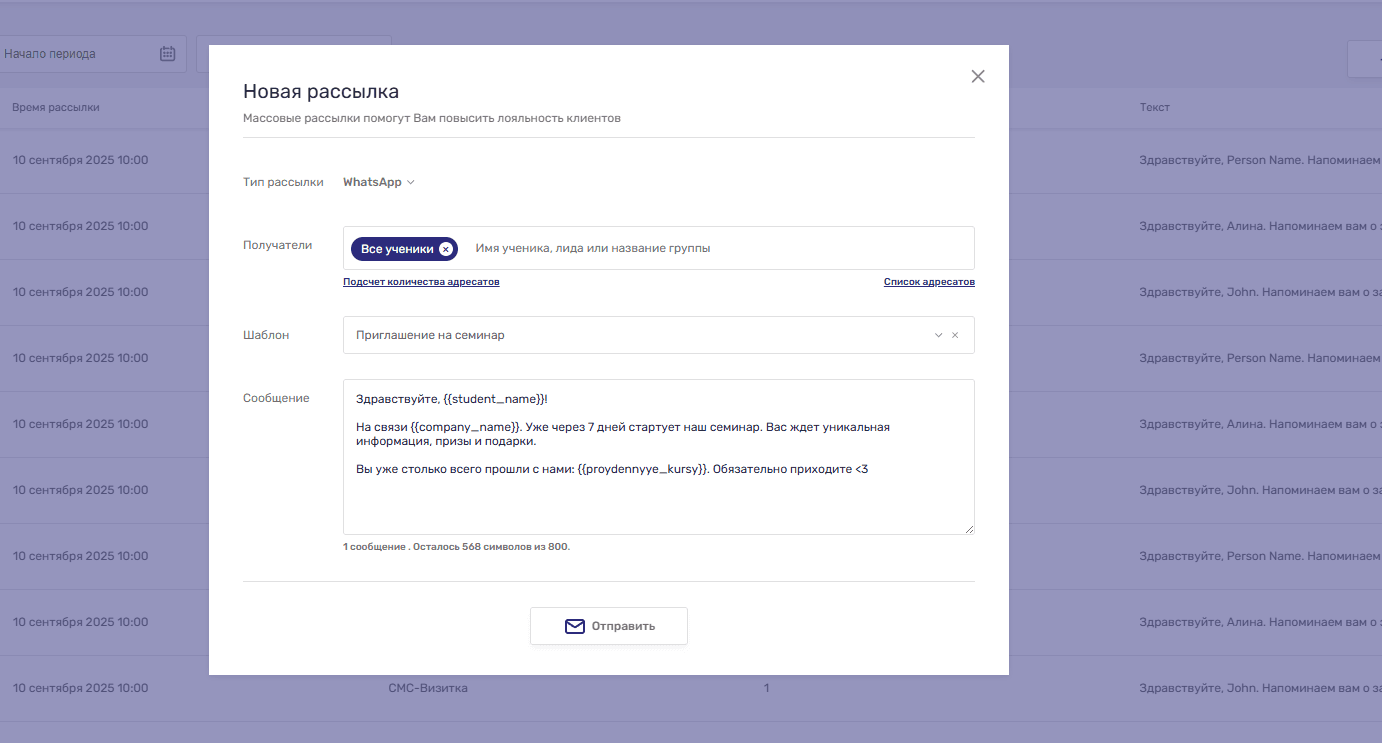Grab the message box resize handle
The width and height of the screenshot is (1382, 743).
tap(968, 528)
